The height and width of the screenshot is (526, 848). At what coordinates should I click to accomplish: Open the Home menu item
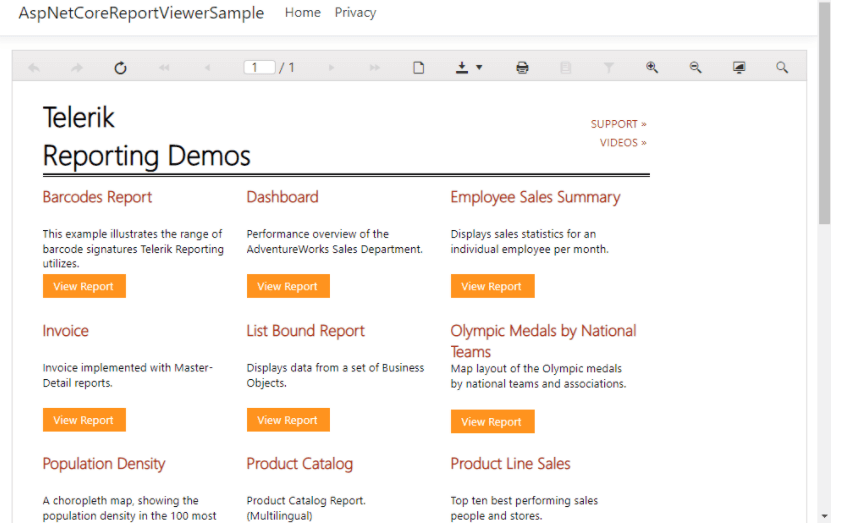pos(303,13)
